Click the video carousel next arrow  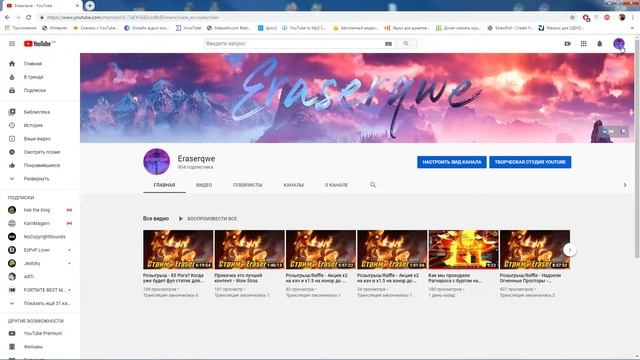(x=570, y=250)
